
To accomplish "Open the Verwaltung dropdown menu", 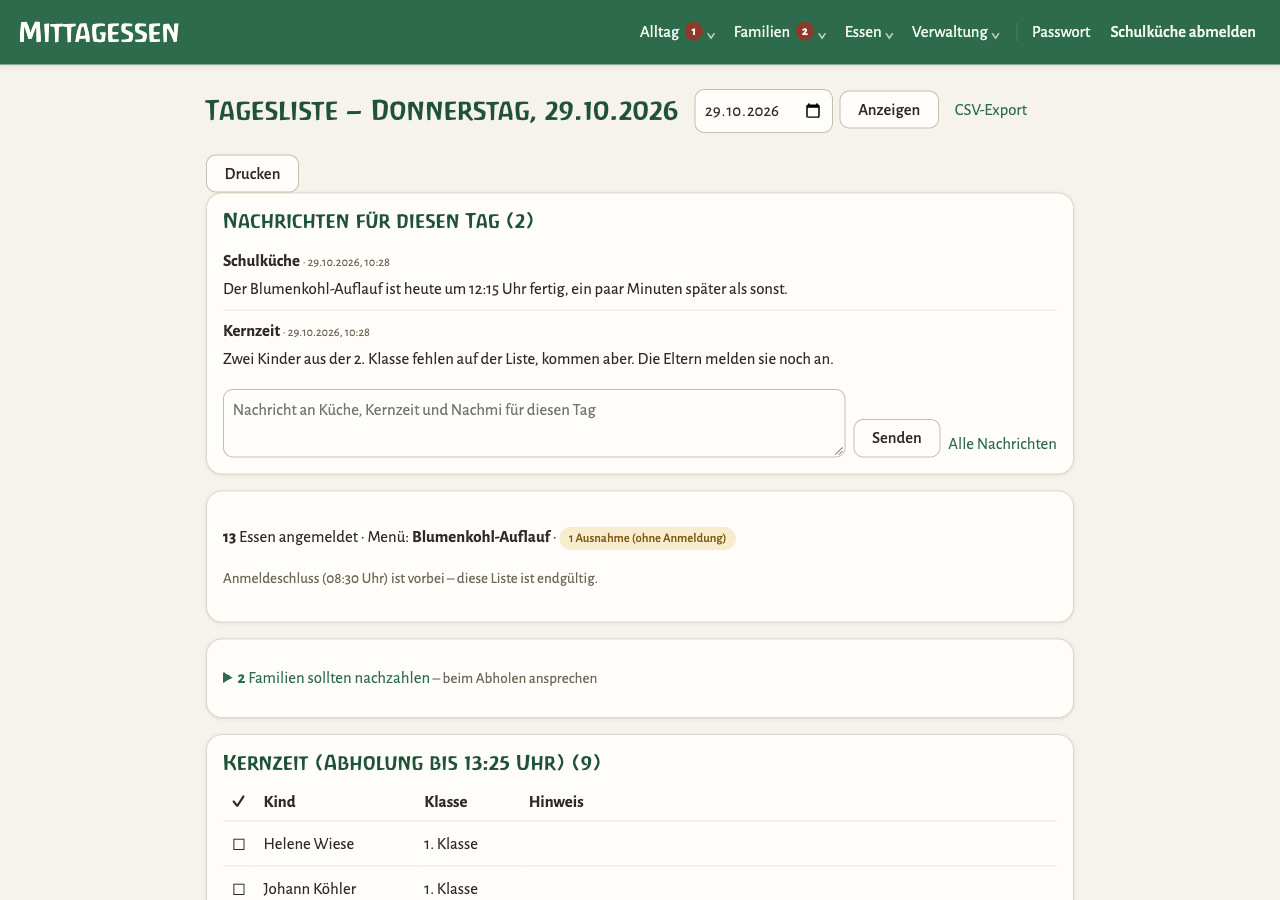I will click(x=955, y=32).
